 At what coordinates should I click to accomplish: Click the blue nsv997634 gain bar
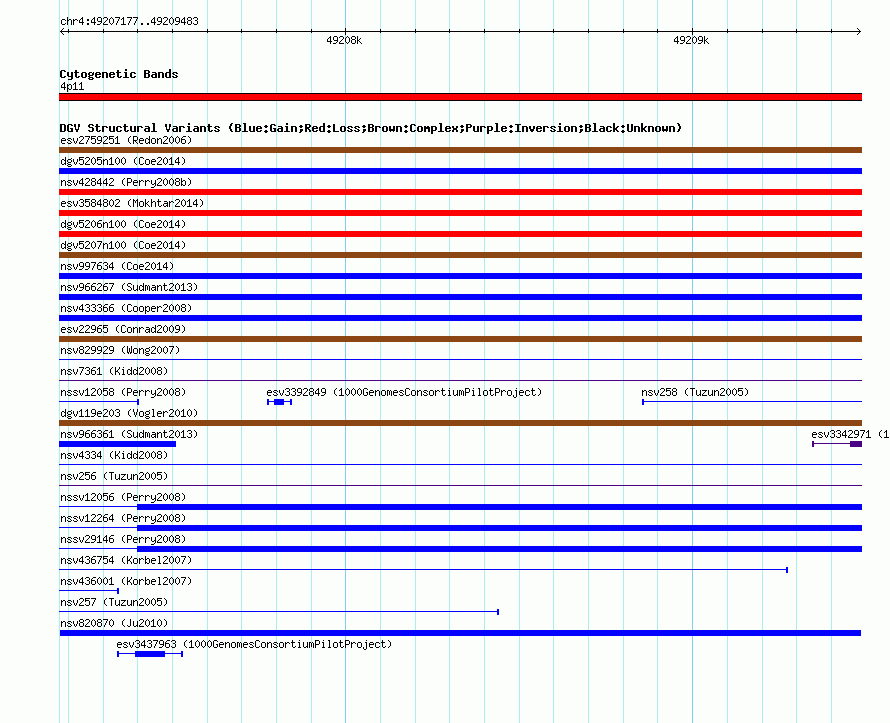point(460,276)
